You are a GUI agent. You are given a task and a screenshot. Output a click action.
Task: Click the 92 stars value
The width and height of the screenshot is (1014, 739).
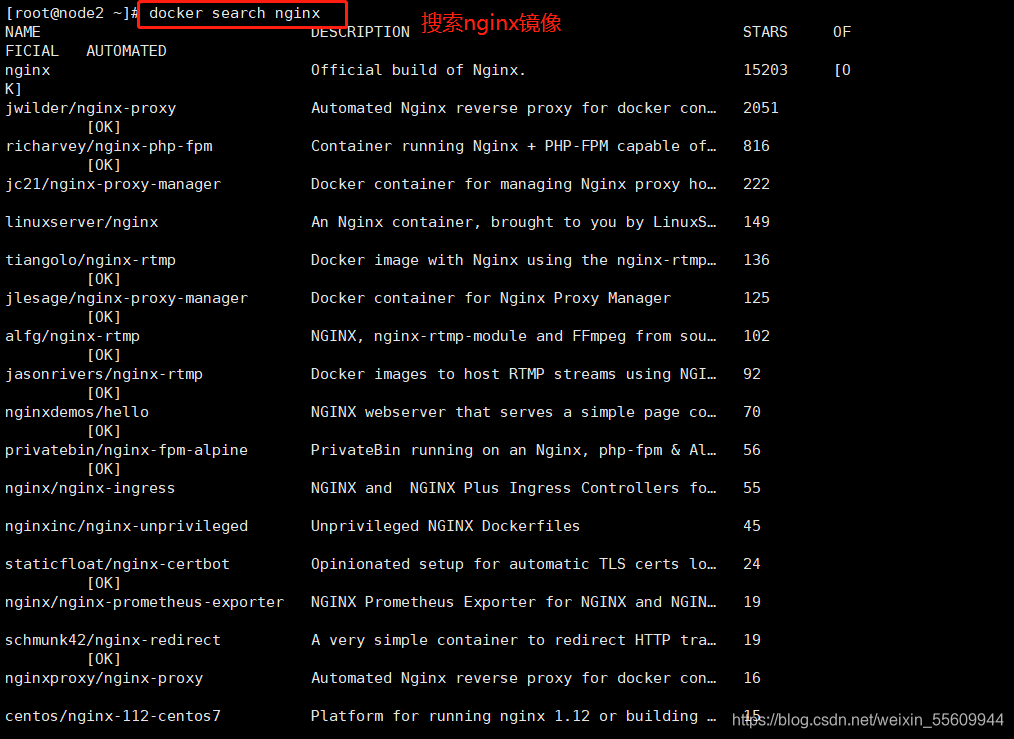tap(752, 374)
